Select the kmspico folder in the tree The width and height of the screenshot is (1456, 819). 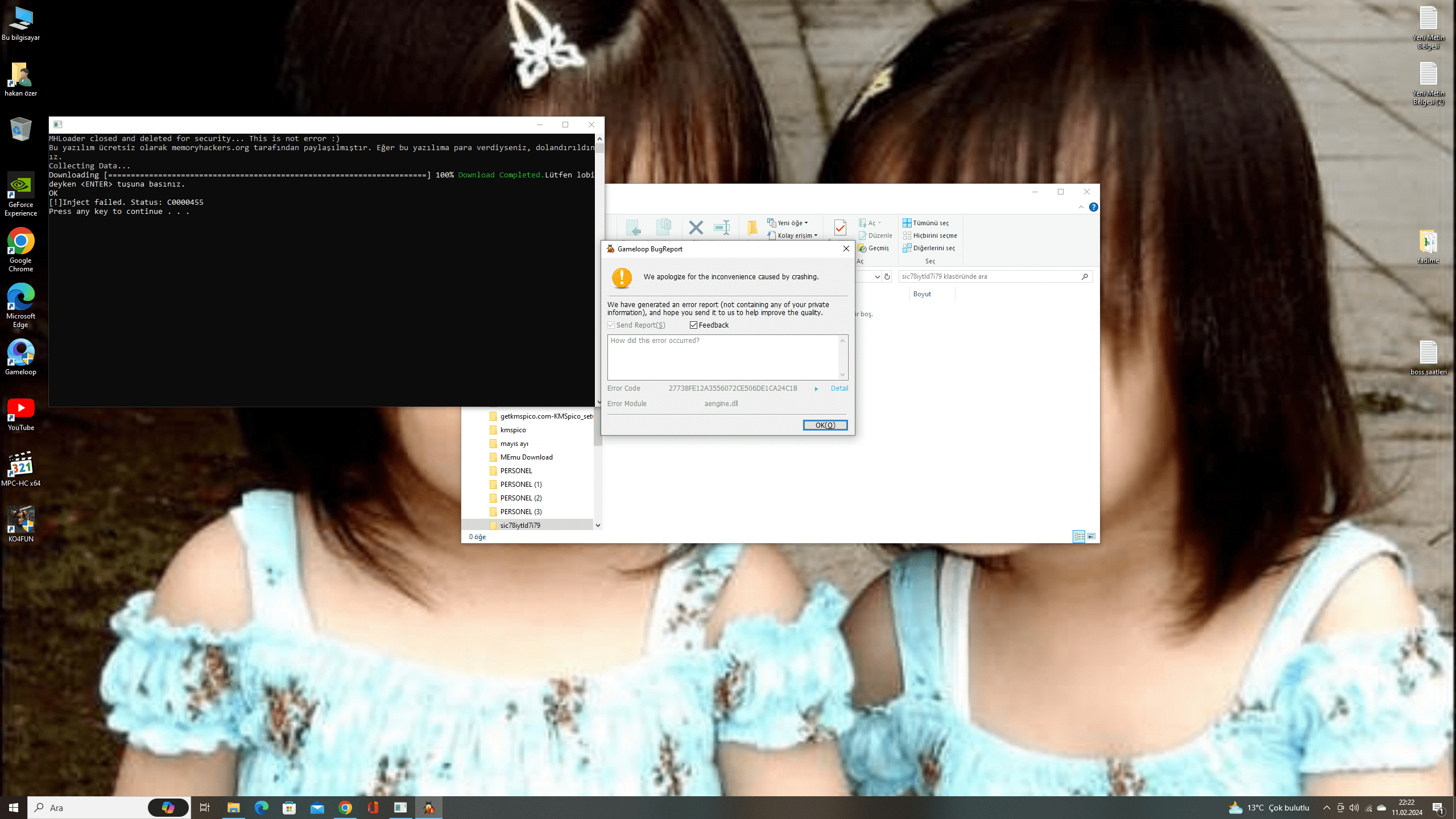coord(513,430)
